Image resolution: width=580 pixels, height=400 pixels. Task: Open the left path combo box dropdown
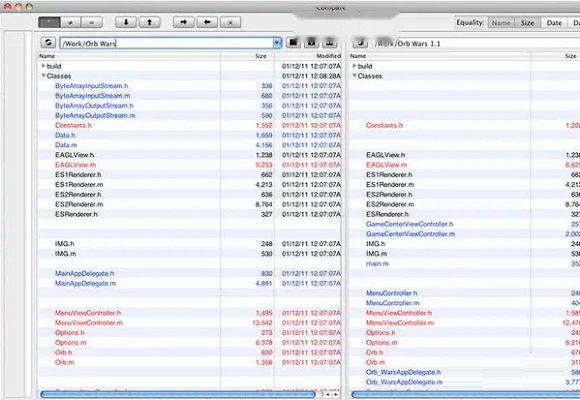click(x=277, y=43)
